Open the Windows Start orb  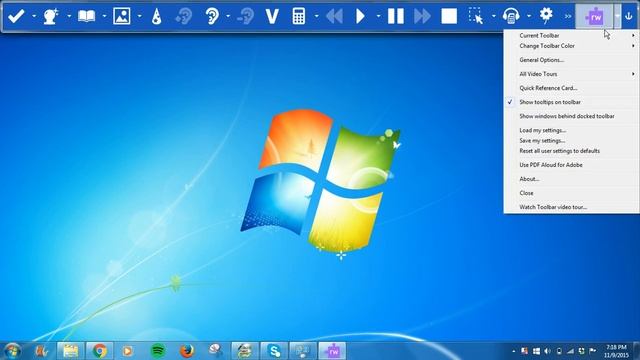[x=12, y=351]
